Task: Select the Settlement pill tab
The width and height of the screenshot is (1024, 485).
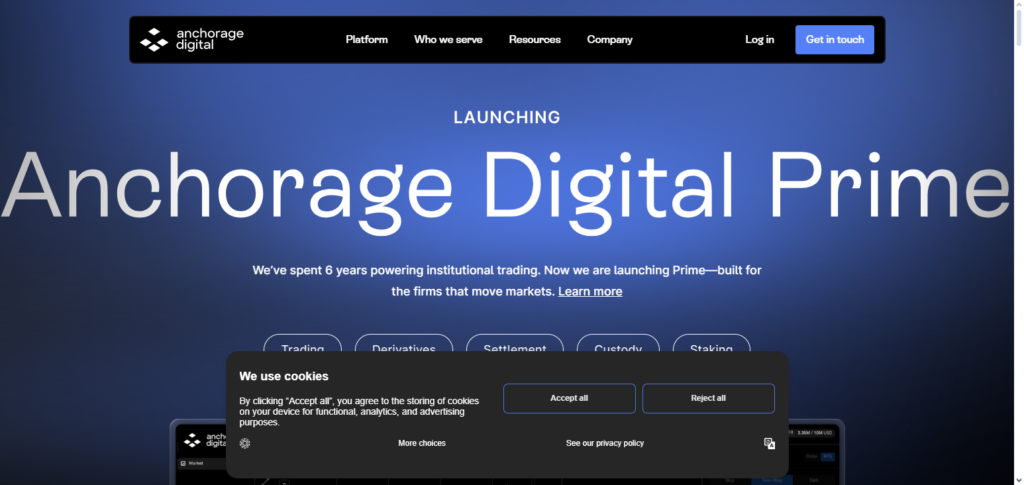Action: (x=515, y=343)
